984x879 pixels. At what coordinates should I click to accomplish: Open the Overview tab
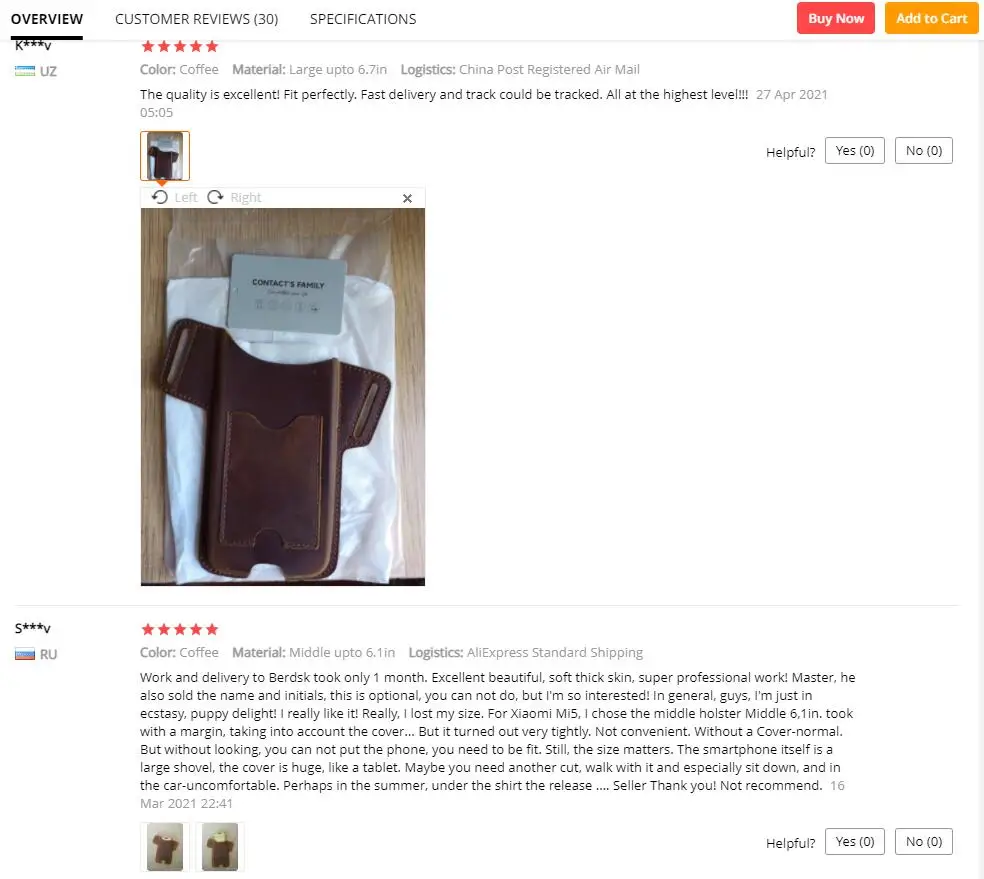[47, 19]
